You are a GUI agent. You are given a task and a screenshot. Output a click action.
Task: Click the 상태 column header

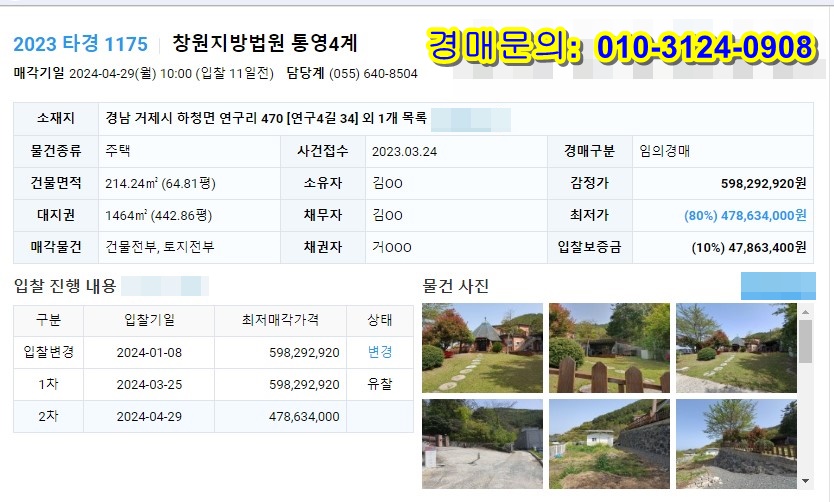pos(380,320)
